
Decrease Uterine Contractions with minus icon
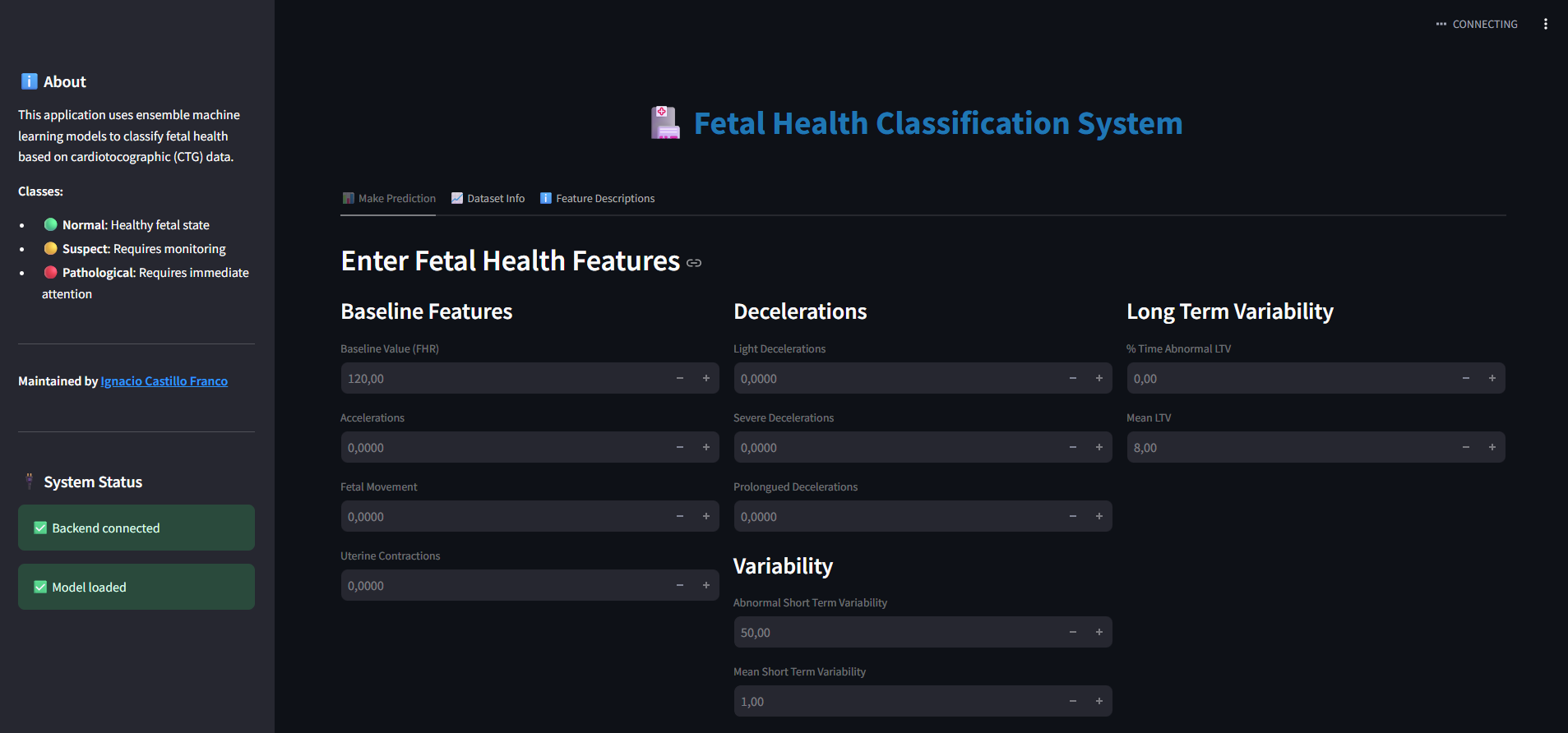(x=680, y=585)
